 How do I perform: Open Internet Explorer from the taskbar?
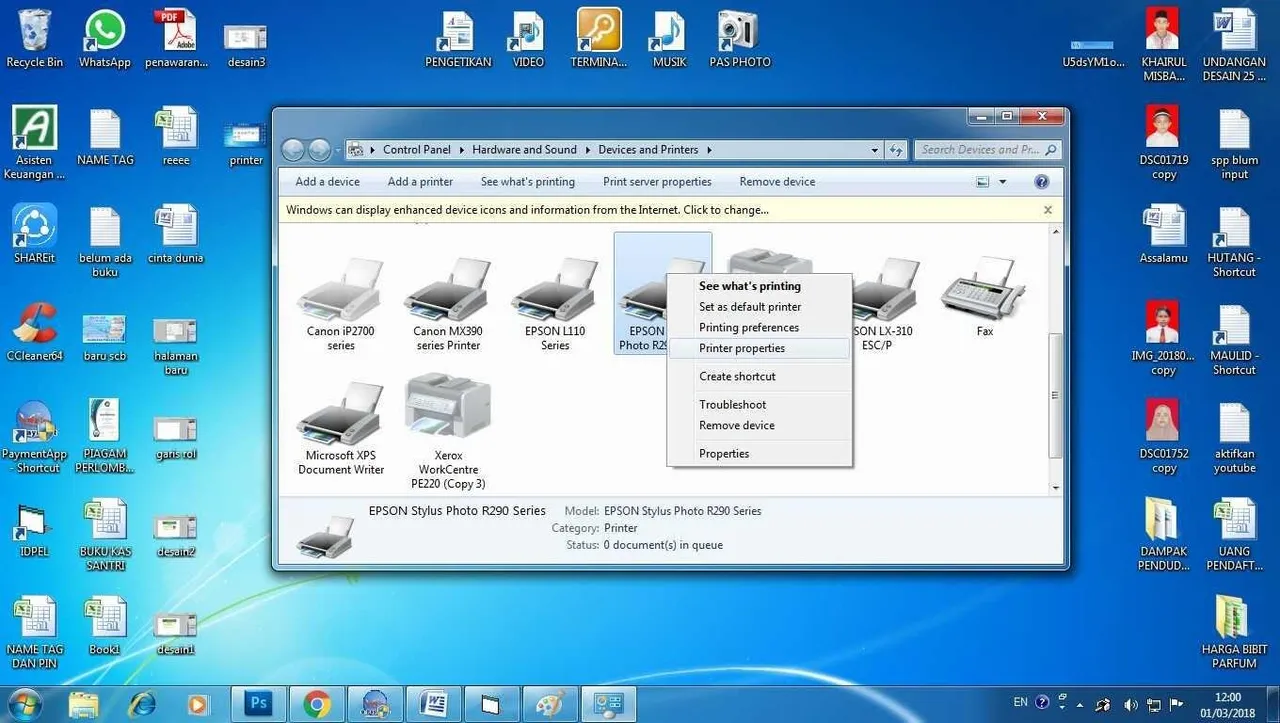pyautogui.click(x=141, y=704)
